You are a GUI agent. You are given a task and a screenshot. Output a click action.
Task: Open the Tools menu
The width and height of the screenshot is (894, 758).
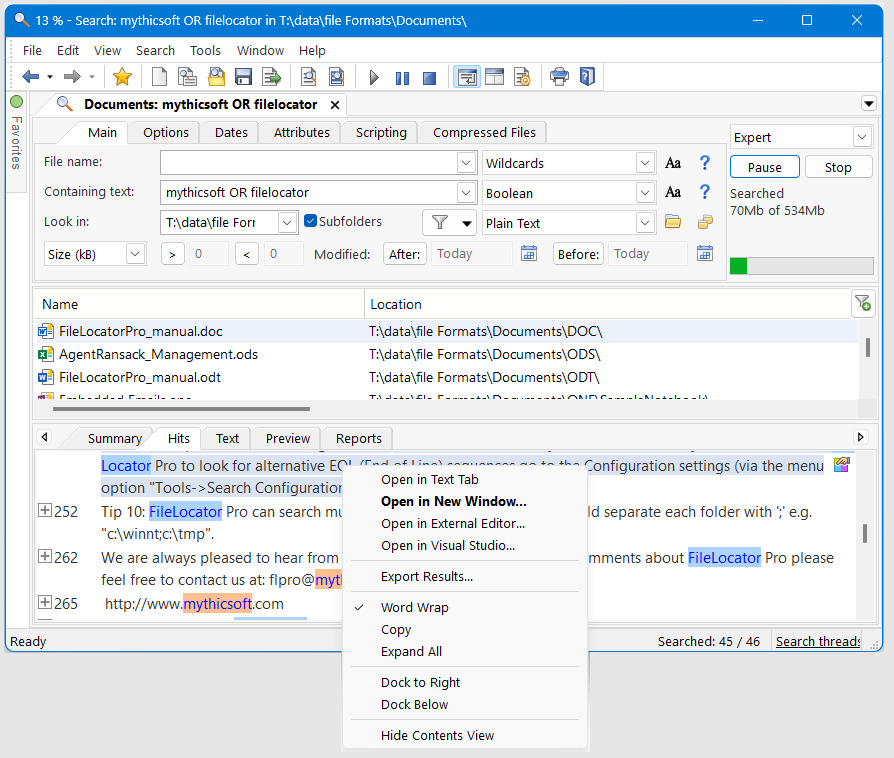pyautogui.click(x=205, y=51)
